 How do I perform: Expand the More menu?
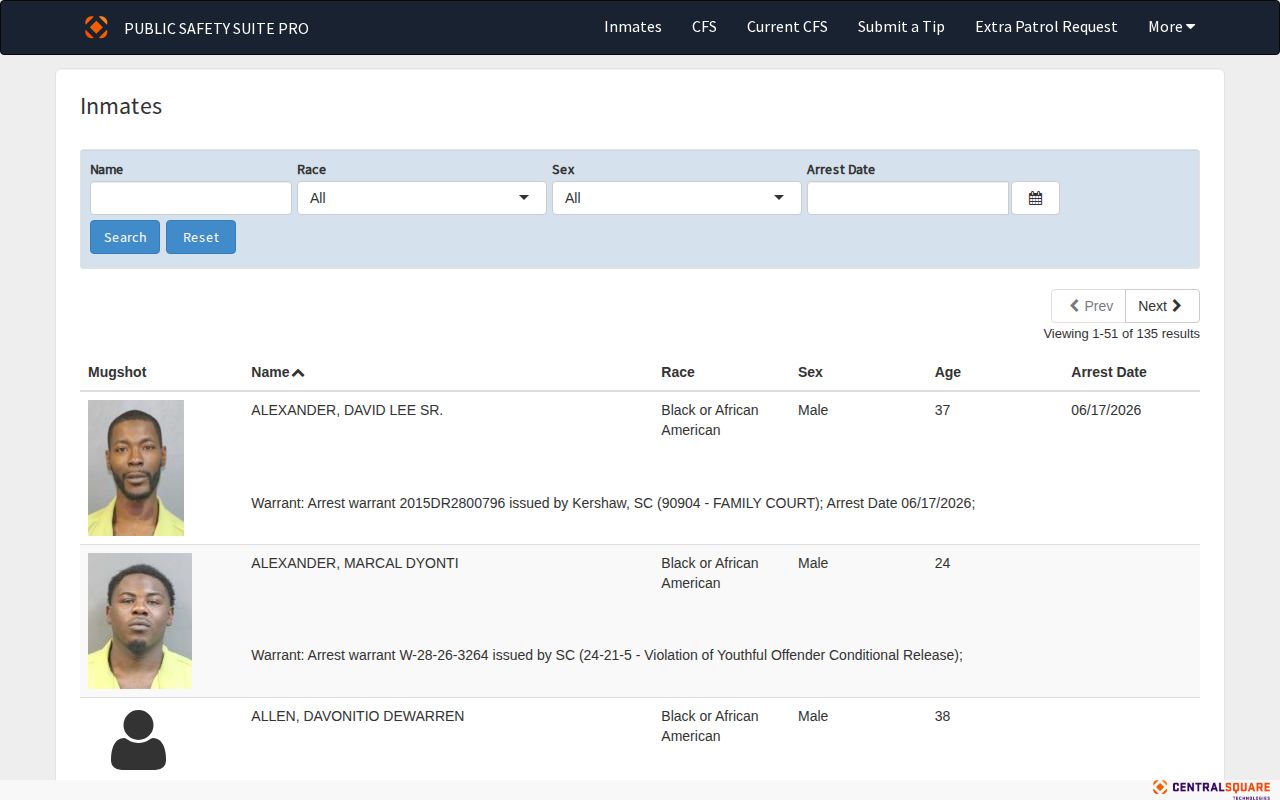(x=1172, y=27)
